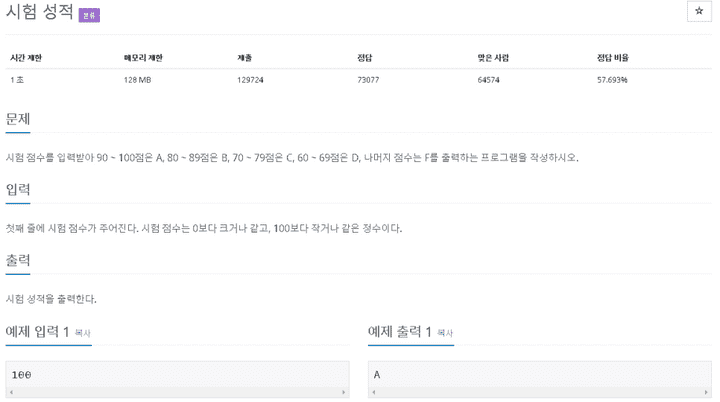Viewport: 720px width, 402px height.
Task: Click the 입력 section heading
Action: pyautogui.click(x=18, y=189)
